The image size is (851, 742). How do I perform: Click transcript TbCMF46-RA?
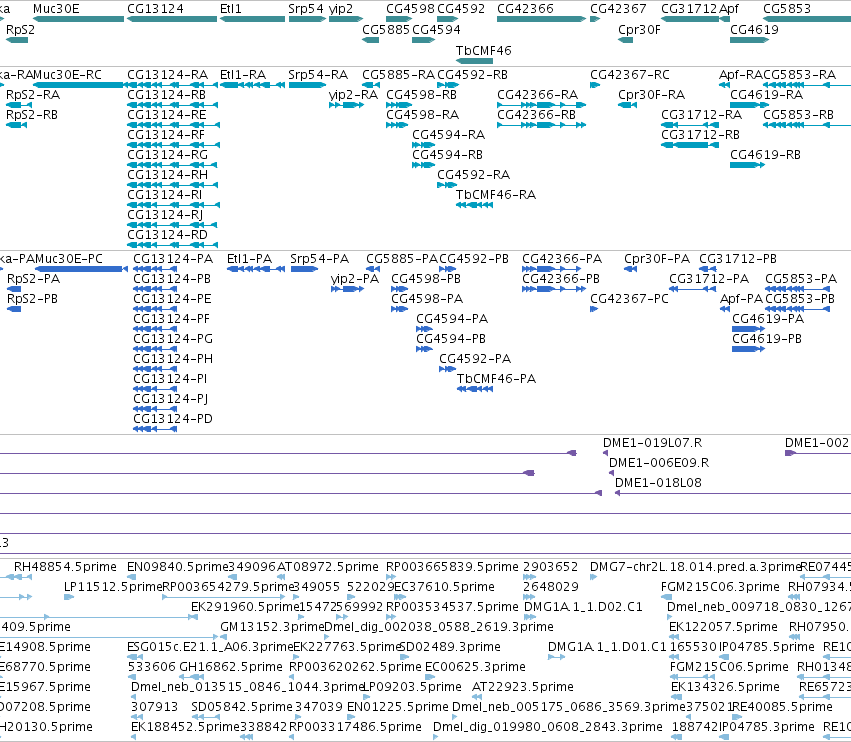point(496,194)
